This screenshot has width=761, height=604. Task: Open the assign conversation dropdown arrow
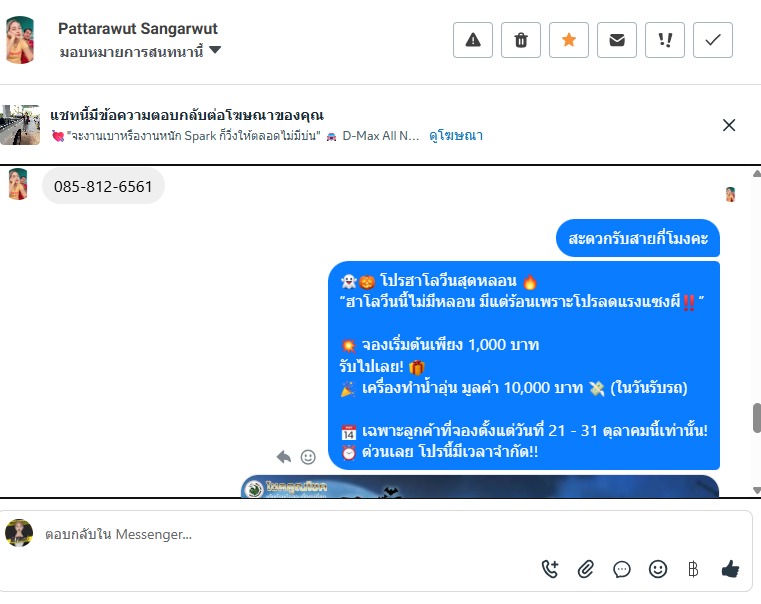click(x=215, y=49)
